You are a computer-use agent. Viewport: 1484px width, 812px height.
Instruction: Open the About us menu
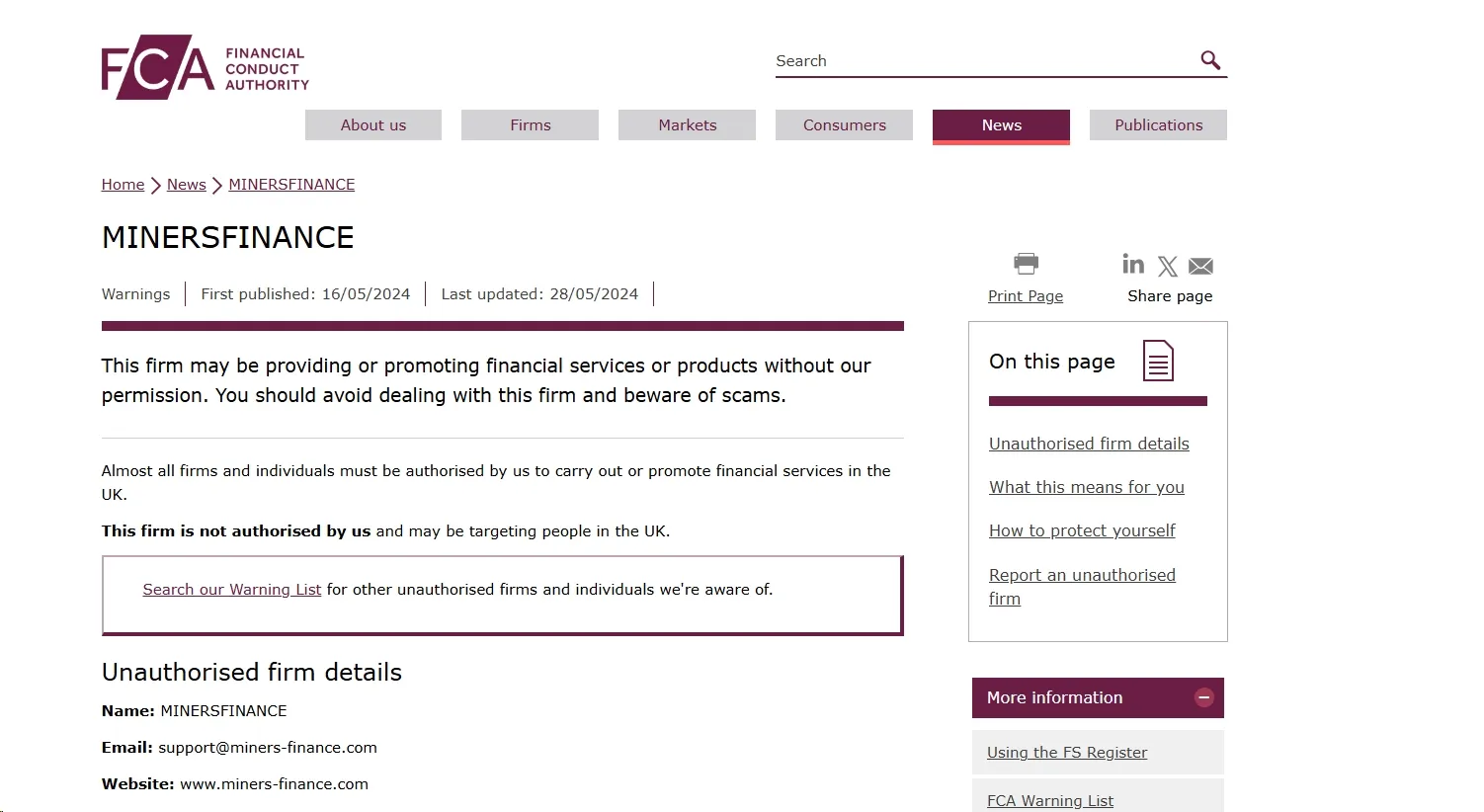coord(373,125)
